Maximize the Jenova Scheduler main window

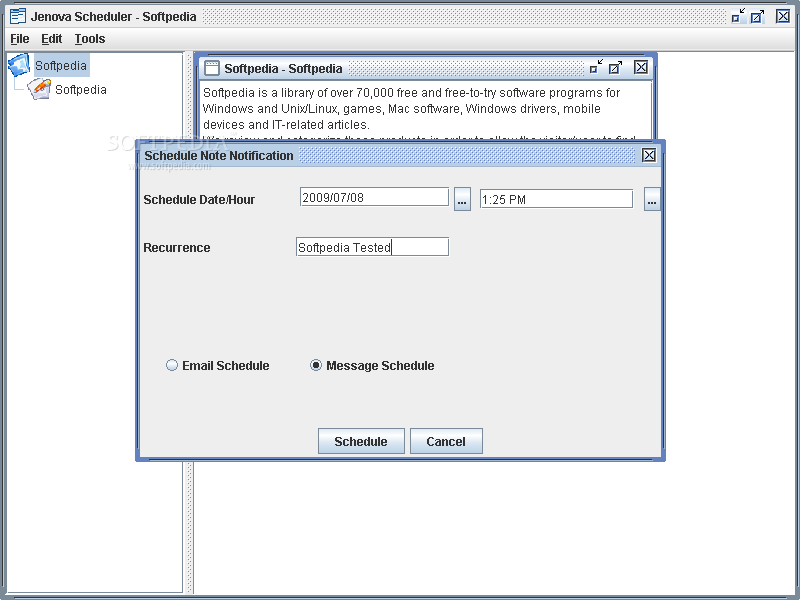tap(758, 16)
